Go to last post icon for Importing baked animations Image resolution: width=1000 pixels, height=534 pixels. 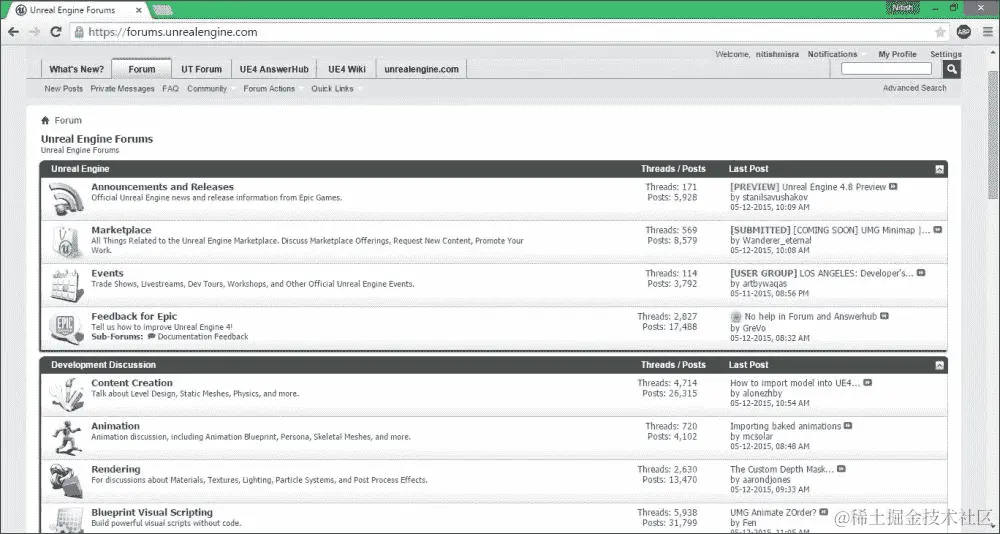[848, 426]
